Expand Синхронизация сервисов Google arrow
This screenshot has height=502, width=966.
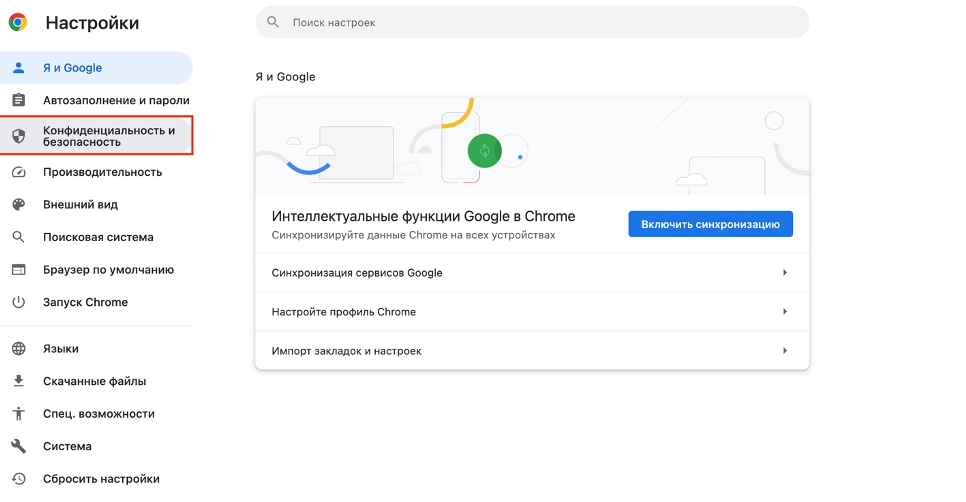785,273
